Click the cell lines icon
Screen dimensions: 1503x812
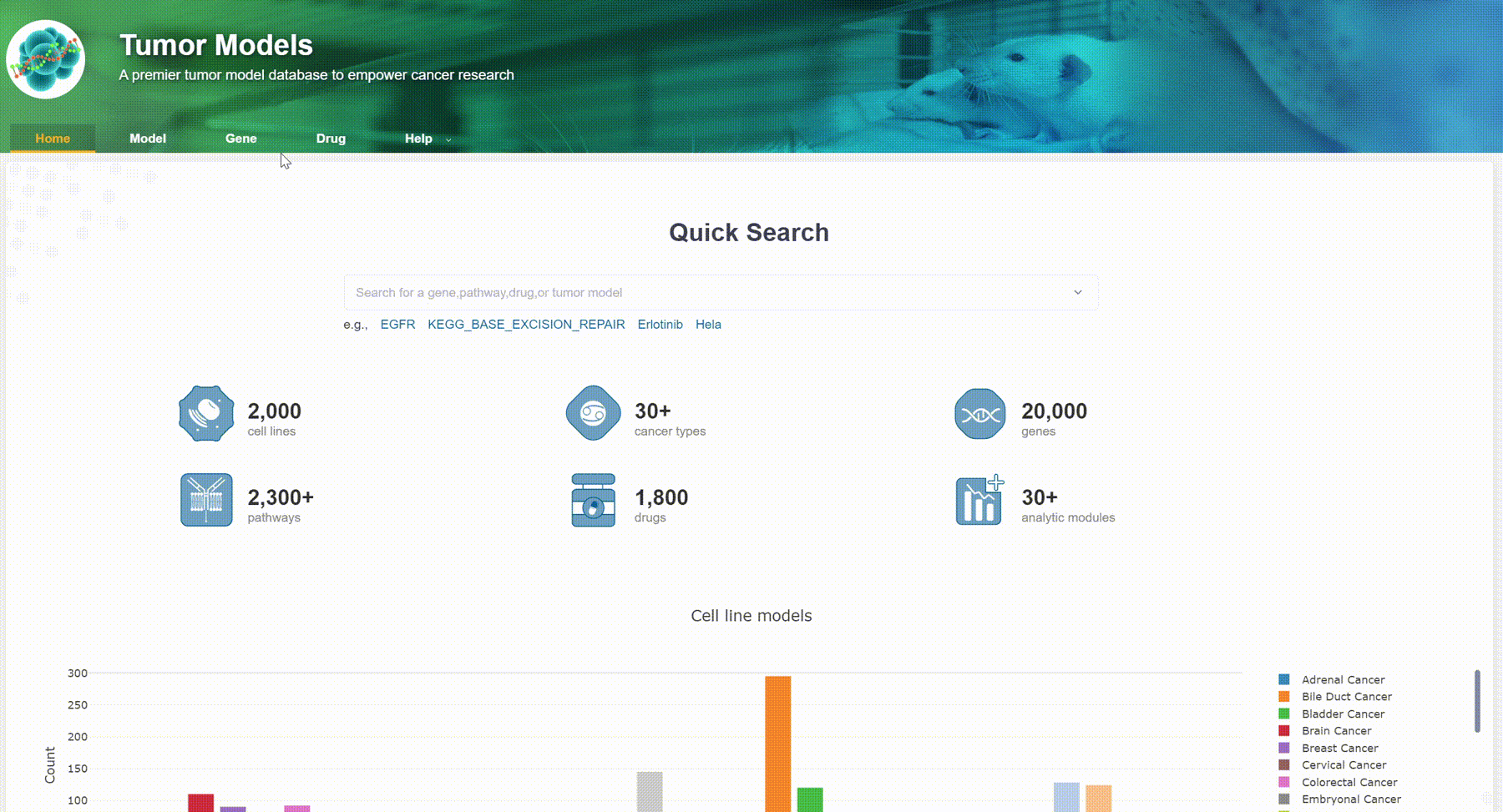(x=206, y=414)
